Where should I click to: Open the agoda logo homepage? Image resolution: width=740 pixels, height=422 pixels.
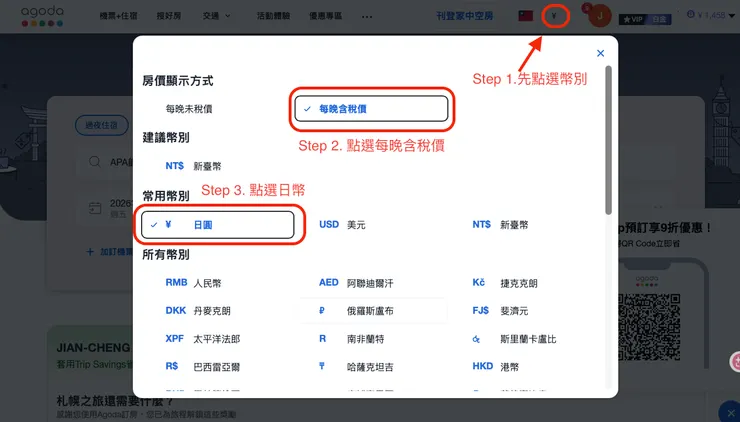point(42,16)
